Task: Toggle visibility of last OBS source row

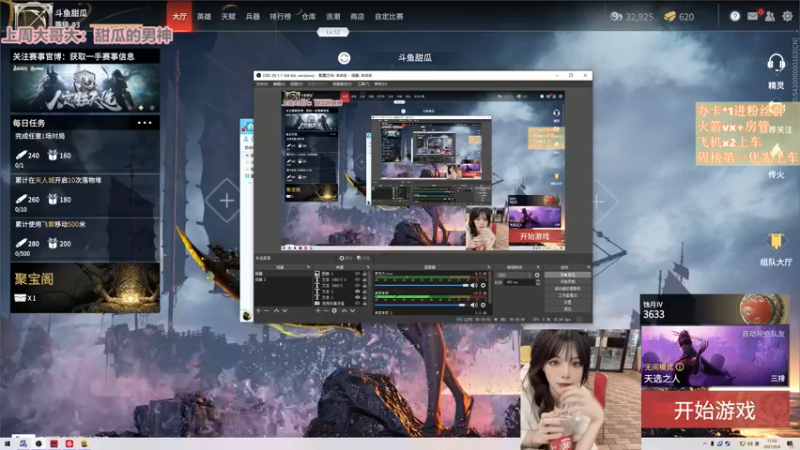Action: (358, 303)
